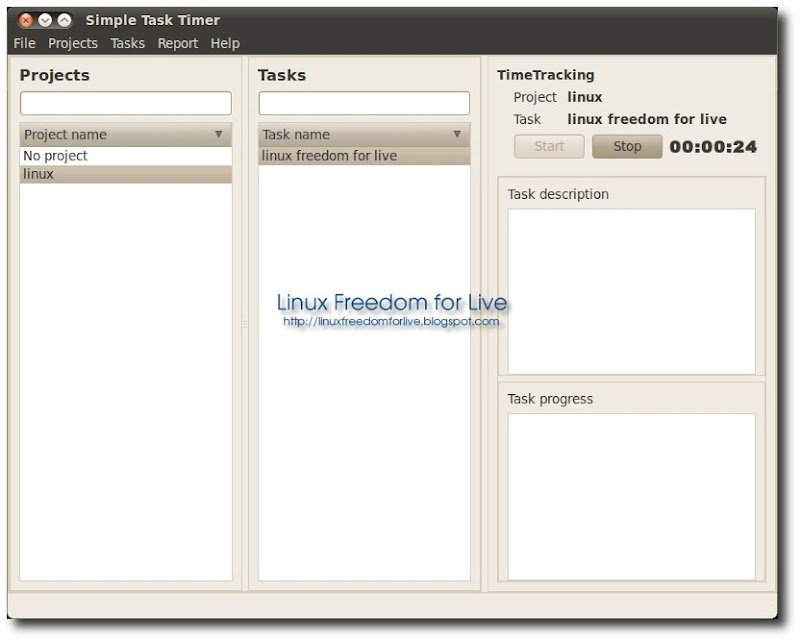Click the TimeTracking task name 'linux freedom for live'
Screen dimensions: 800x641
pos(647,119)
